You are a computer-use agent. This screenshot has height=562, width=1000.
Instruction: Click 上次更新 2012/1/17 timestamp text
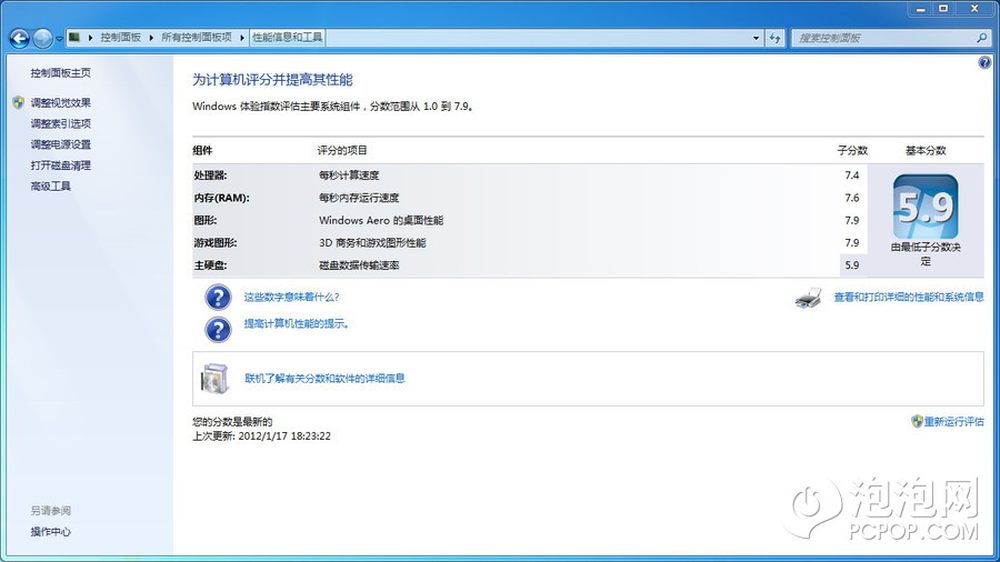261,436
